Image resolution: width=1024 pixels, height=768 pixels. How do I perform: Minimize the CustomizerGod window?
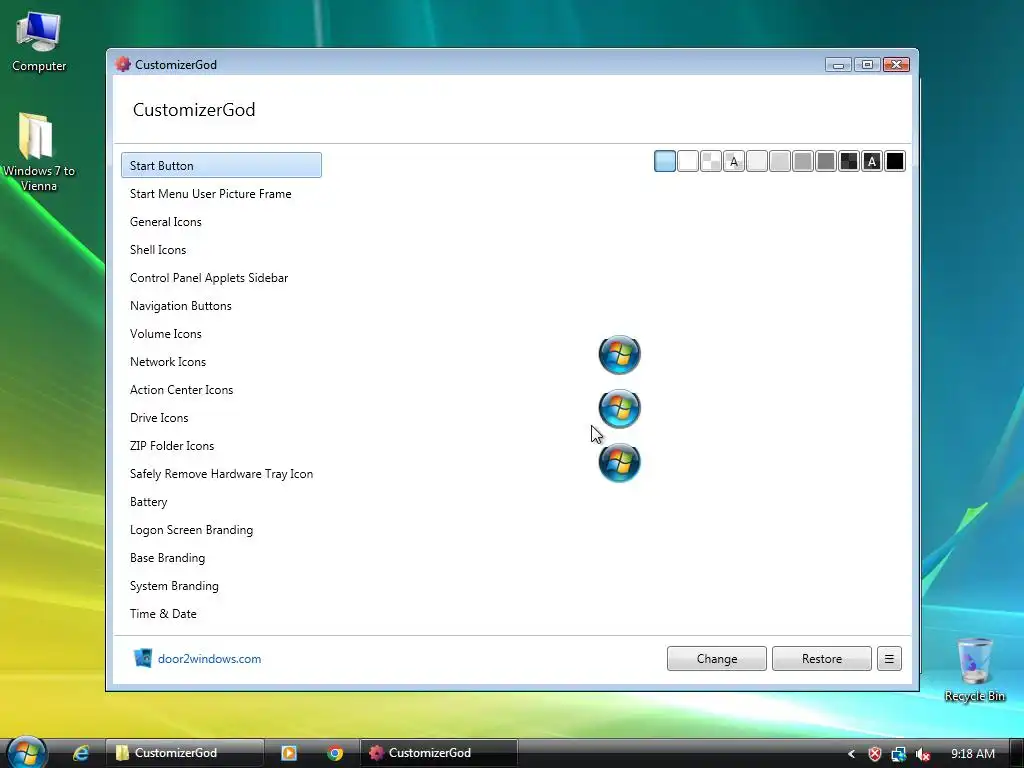pos(838,65)
